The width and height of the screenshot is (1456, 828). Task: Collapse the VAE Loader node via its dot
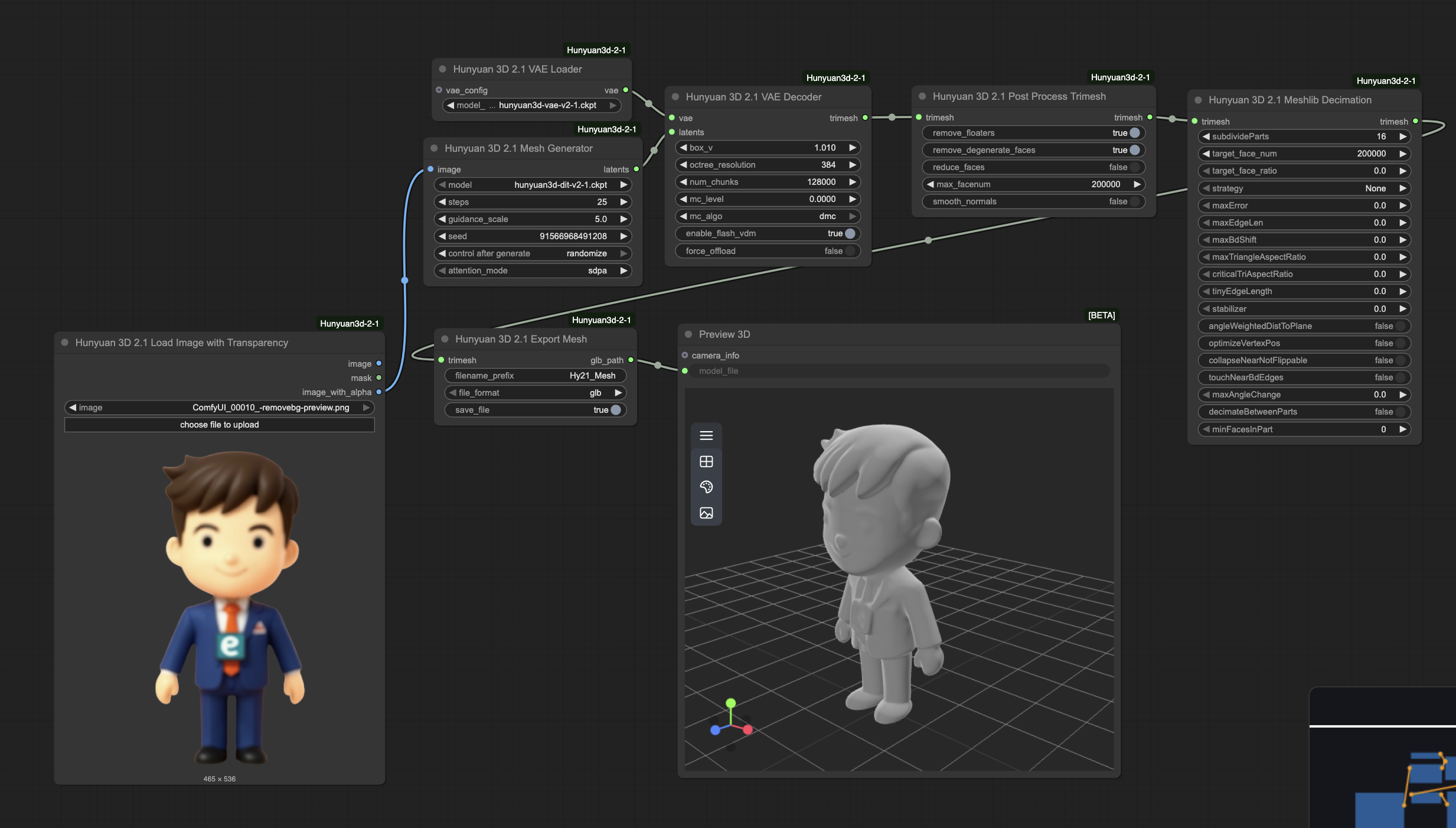[442, 69]
